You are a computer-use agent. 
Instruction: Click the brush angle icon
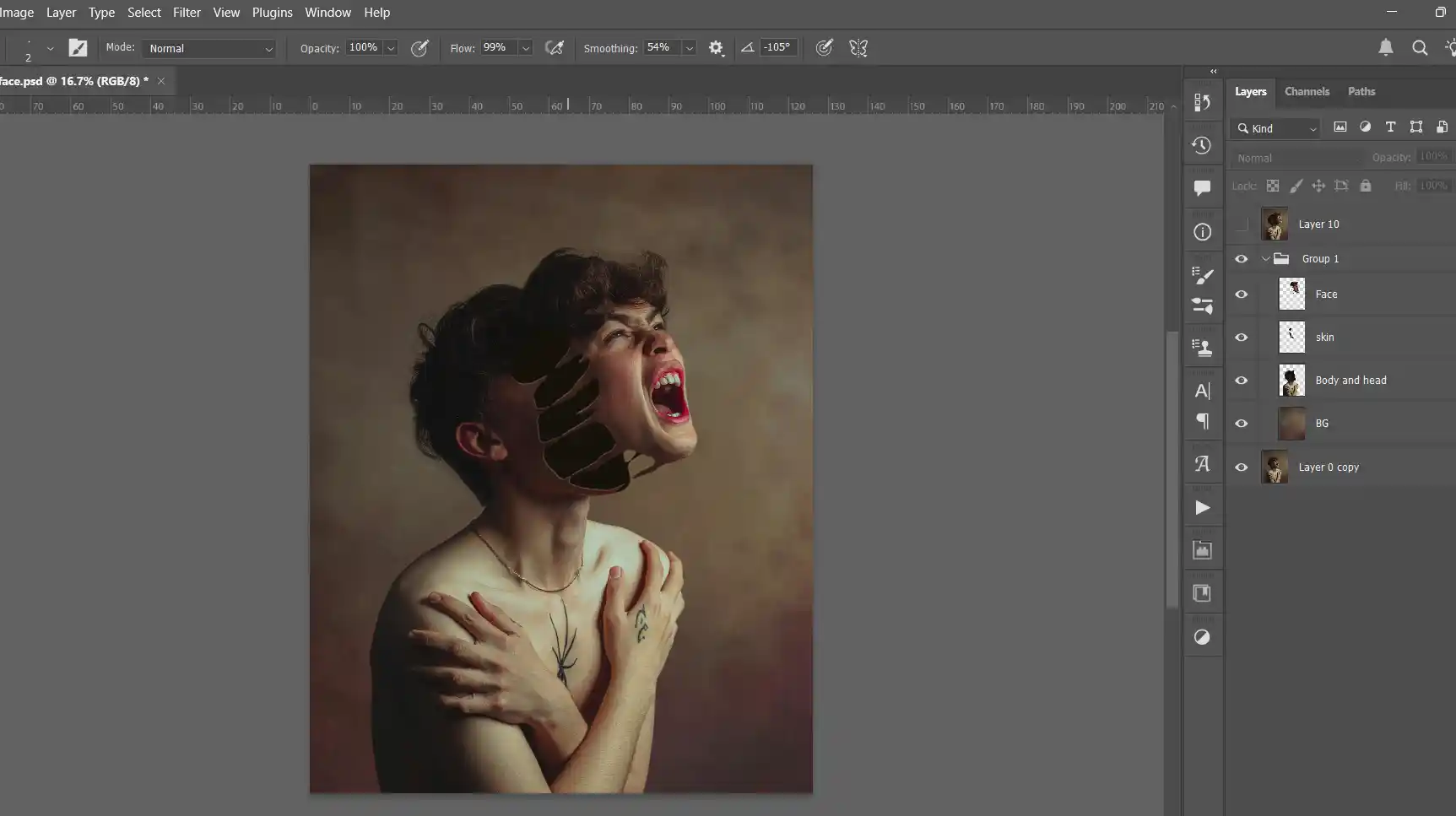point(747,48)
